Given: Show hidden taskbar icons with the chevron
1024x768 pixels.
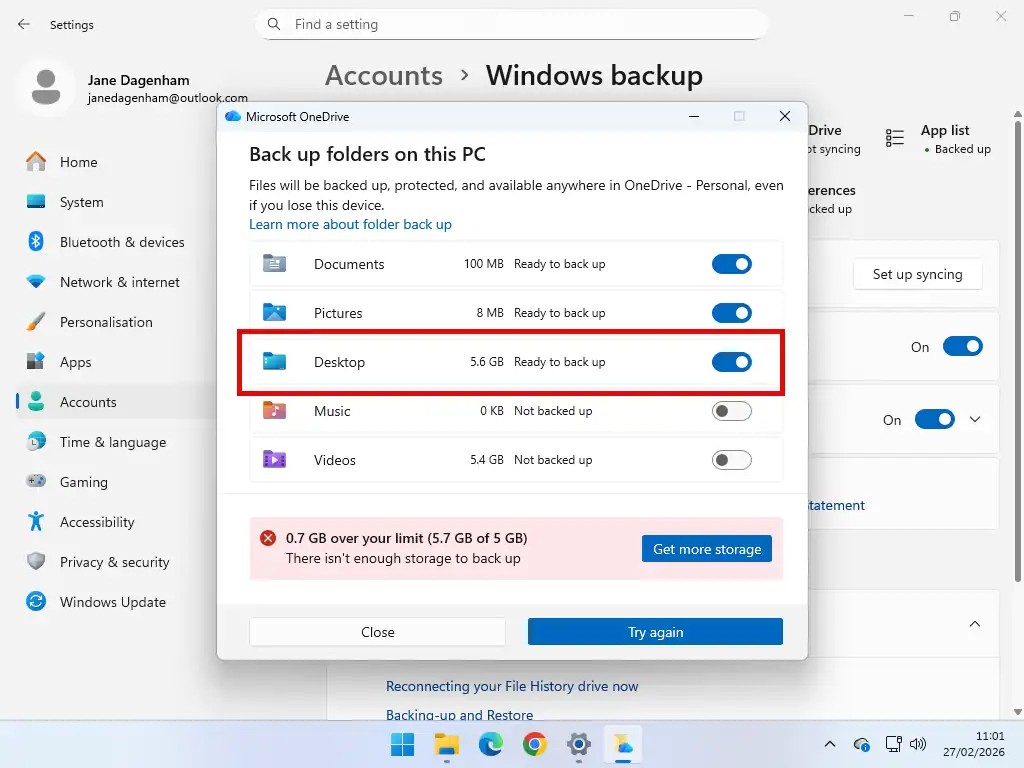Looking at the screenshot, I should click(x=829, y=744).
